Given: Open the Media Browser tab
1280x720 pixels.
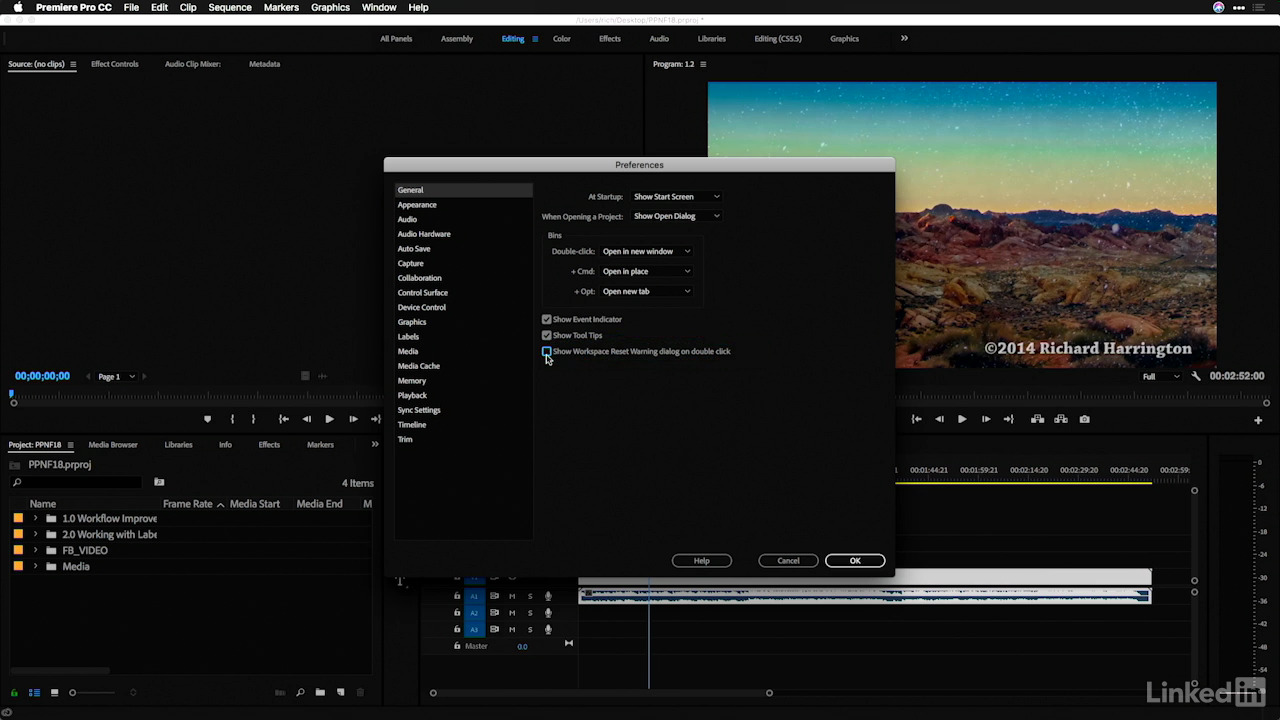Looking at the screenshot, I should [113, 444].
